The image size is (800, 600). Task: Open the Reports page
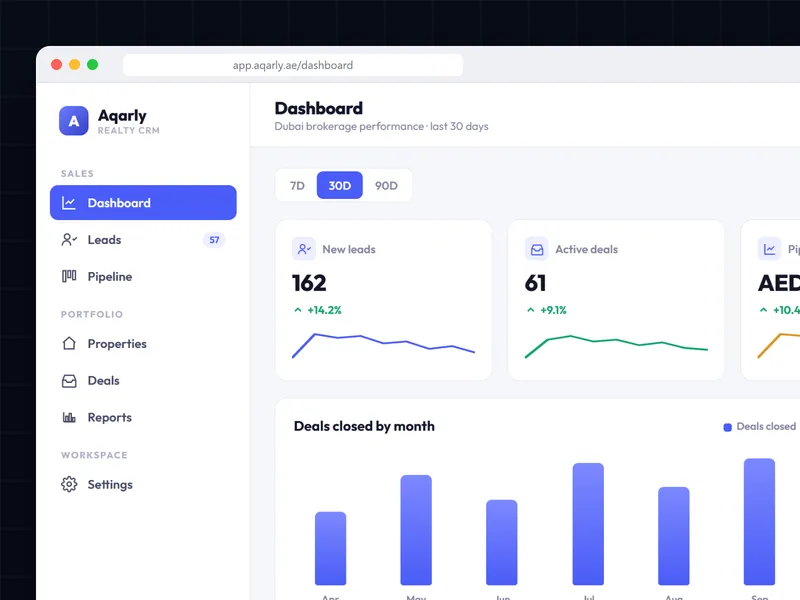[x=143, y=417]
